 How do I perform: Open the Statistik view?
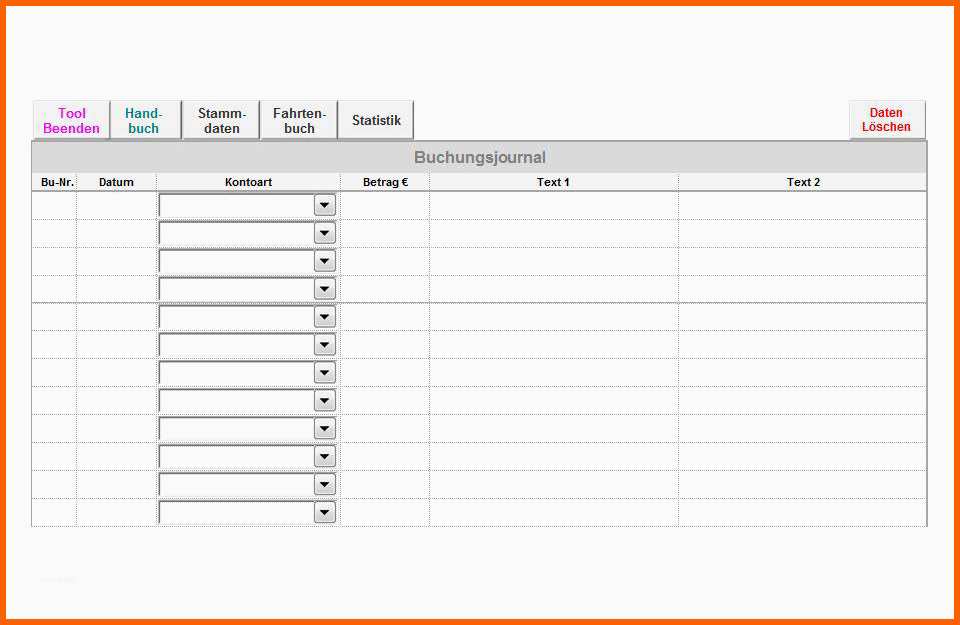coord(376,121)
